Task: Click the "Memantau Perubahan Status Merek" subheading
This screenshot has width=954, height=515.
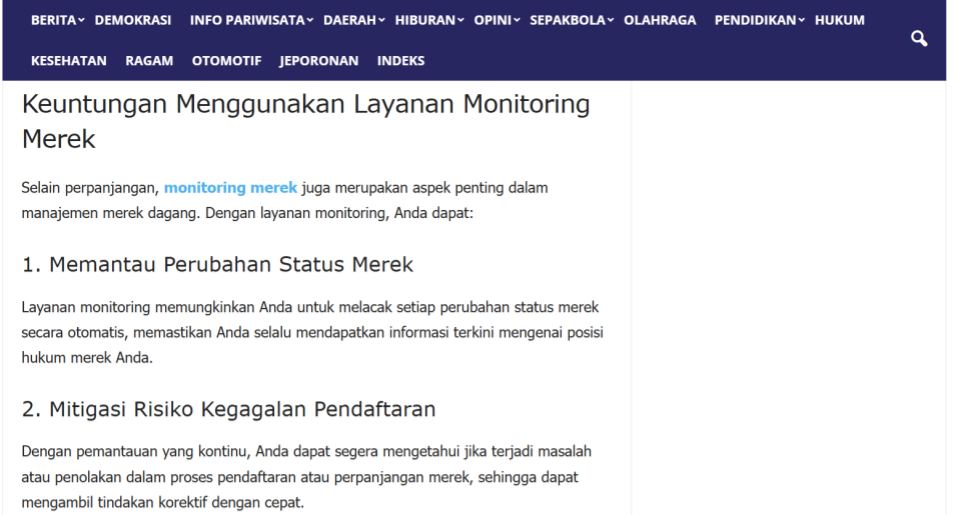Action: 217,265
